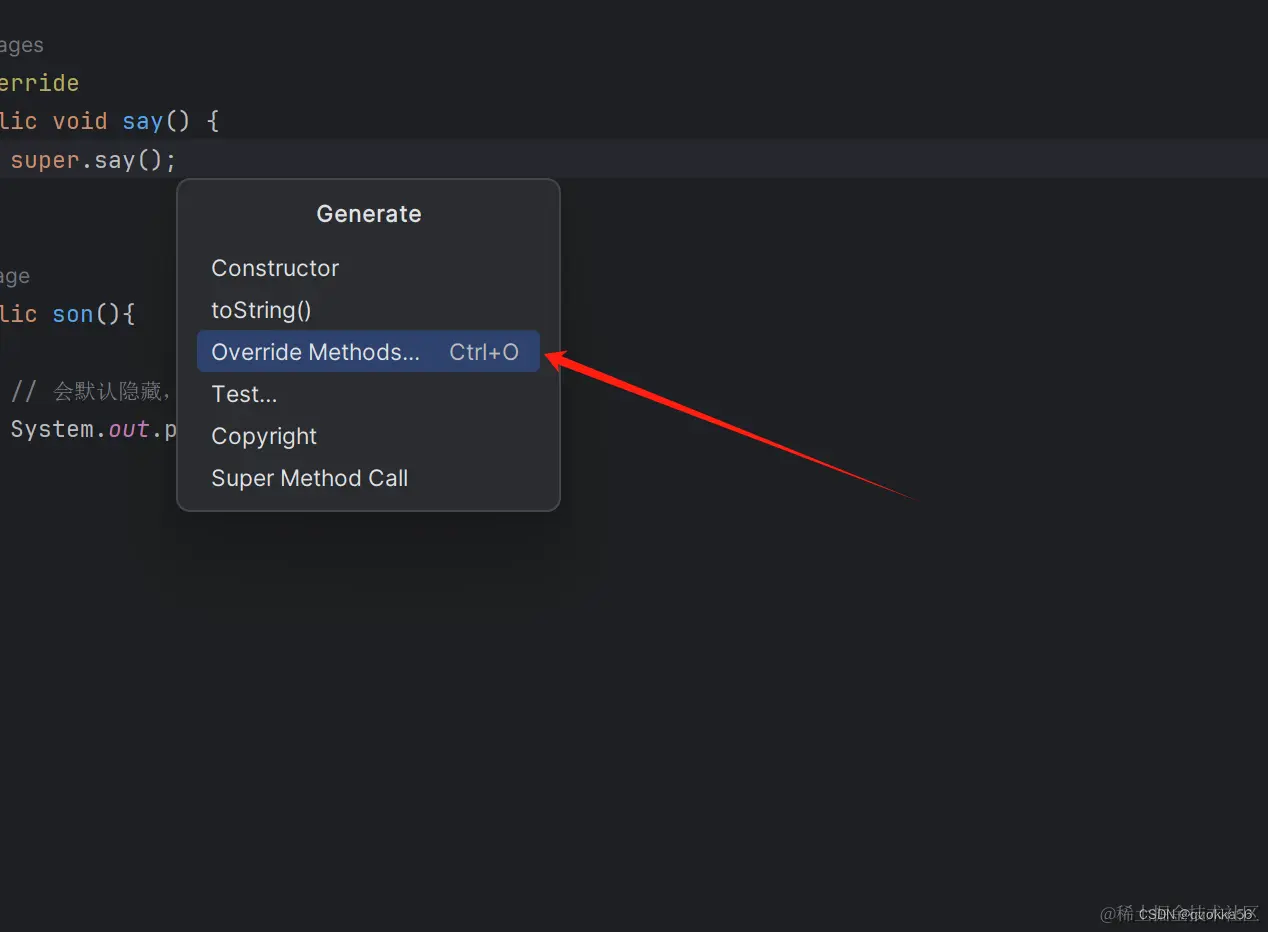This screenshot has width=1268, height=932.
Task: Select Test... in Generate popup
Action: pyautogui.click(x=368, y=394)
